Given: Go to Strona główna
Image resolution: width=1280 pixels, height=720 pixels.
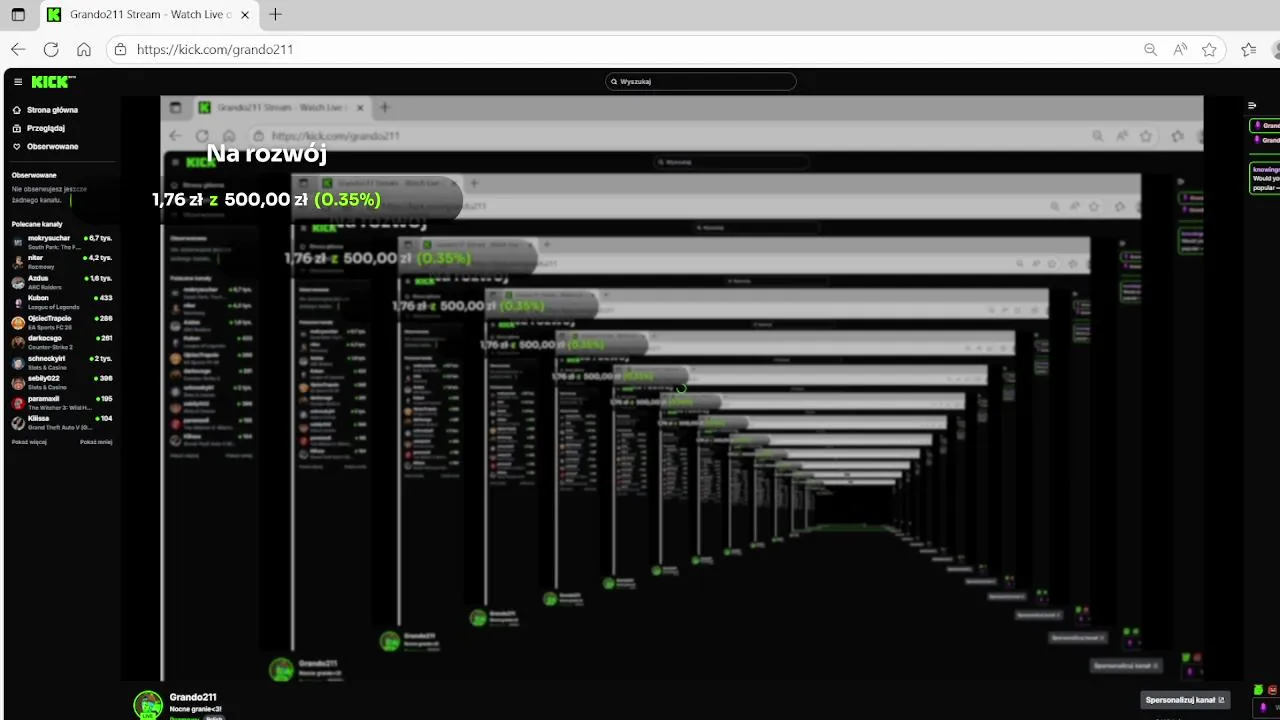Looking at the screenshot, I should 52,110.
